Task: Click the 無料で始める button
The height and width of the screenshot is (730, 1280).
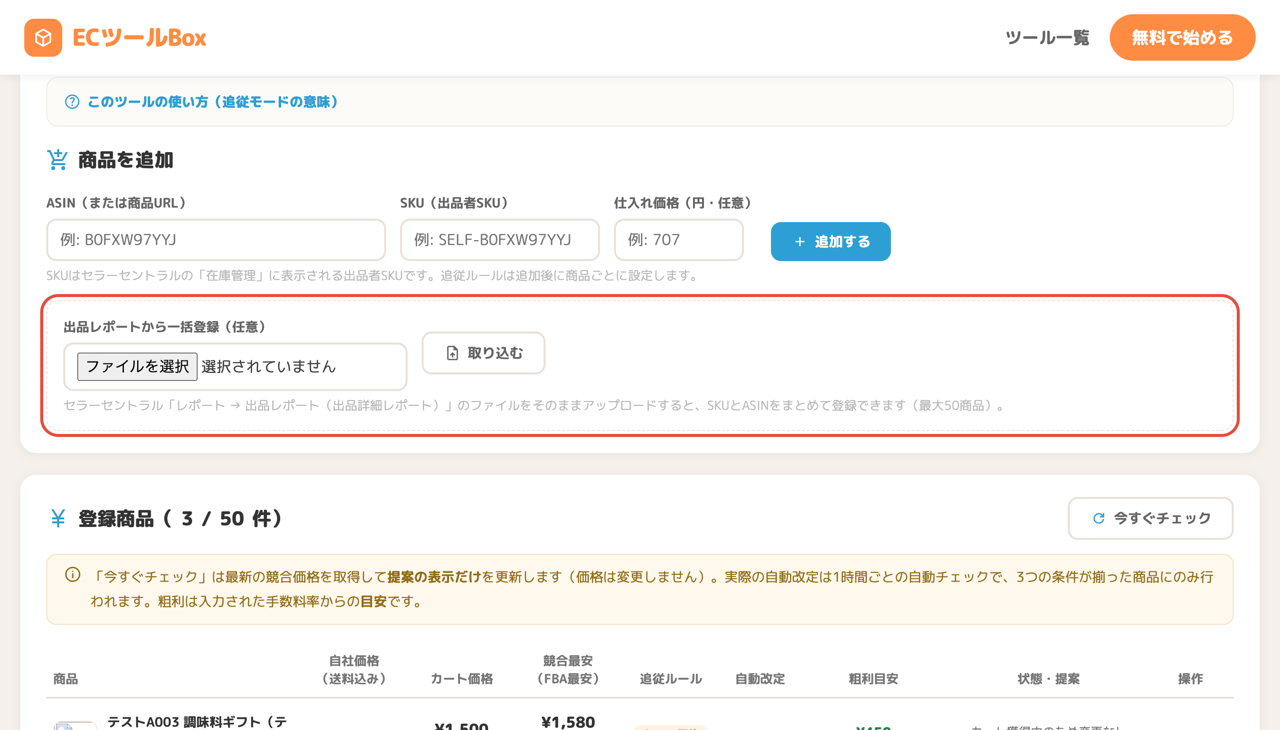Action: [1182, 38]
